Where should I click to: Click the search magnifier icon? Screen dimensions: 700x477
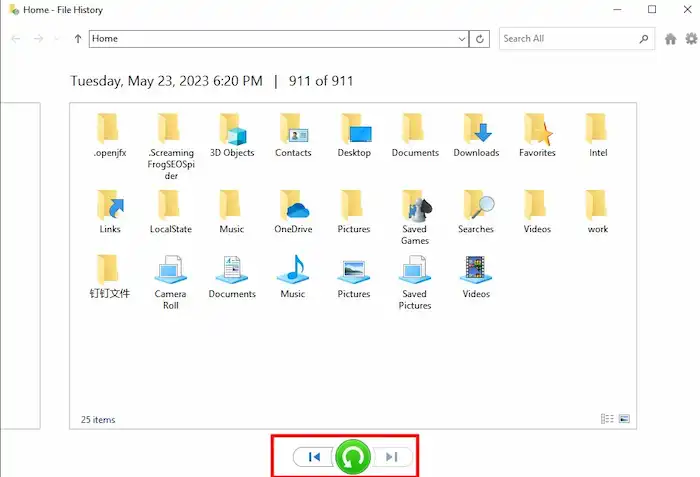tap(644, 39)
